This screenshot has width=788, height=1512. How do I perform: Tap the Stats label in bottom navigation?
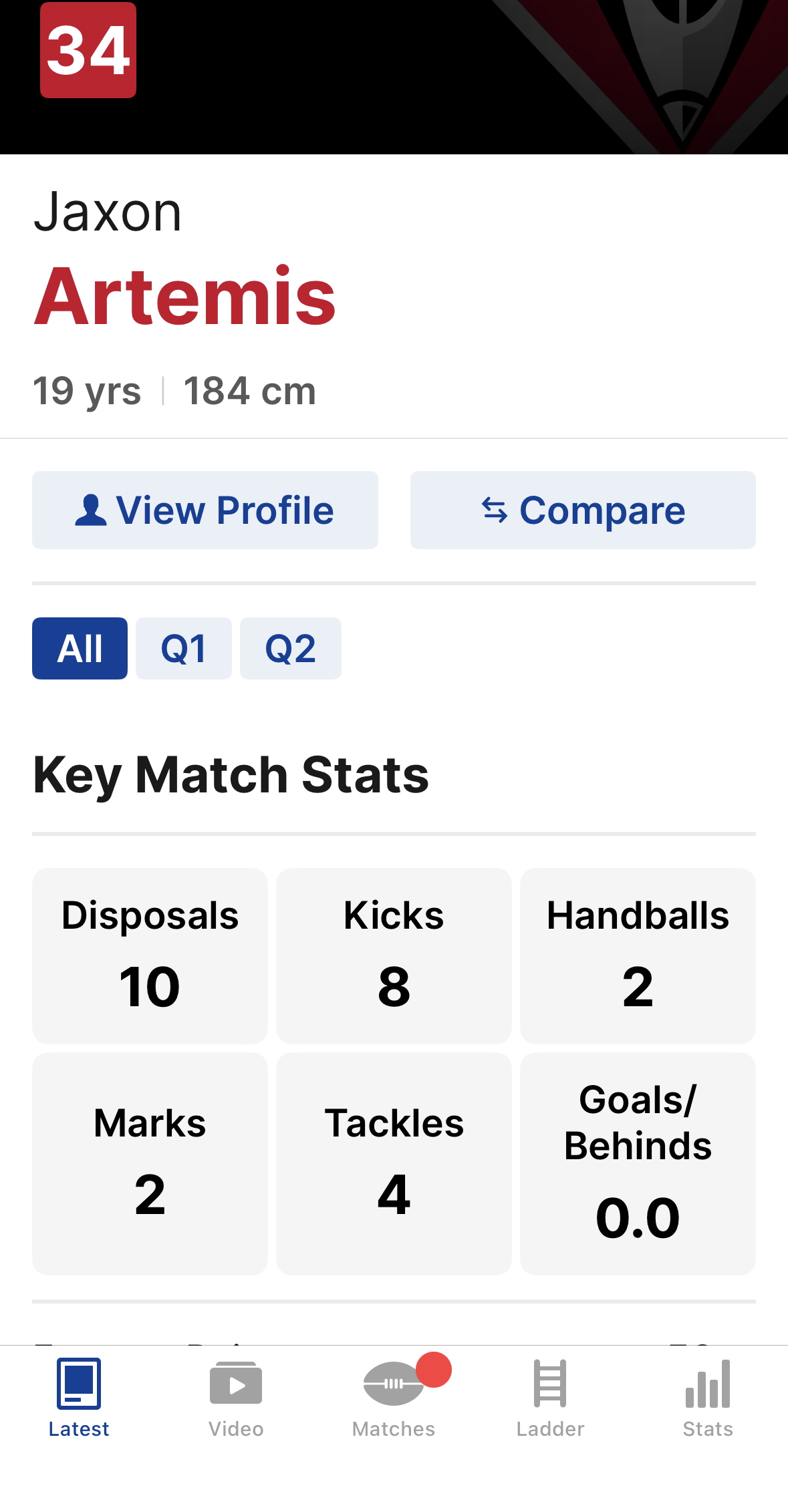[708, 1429]
